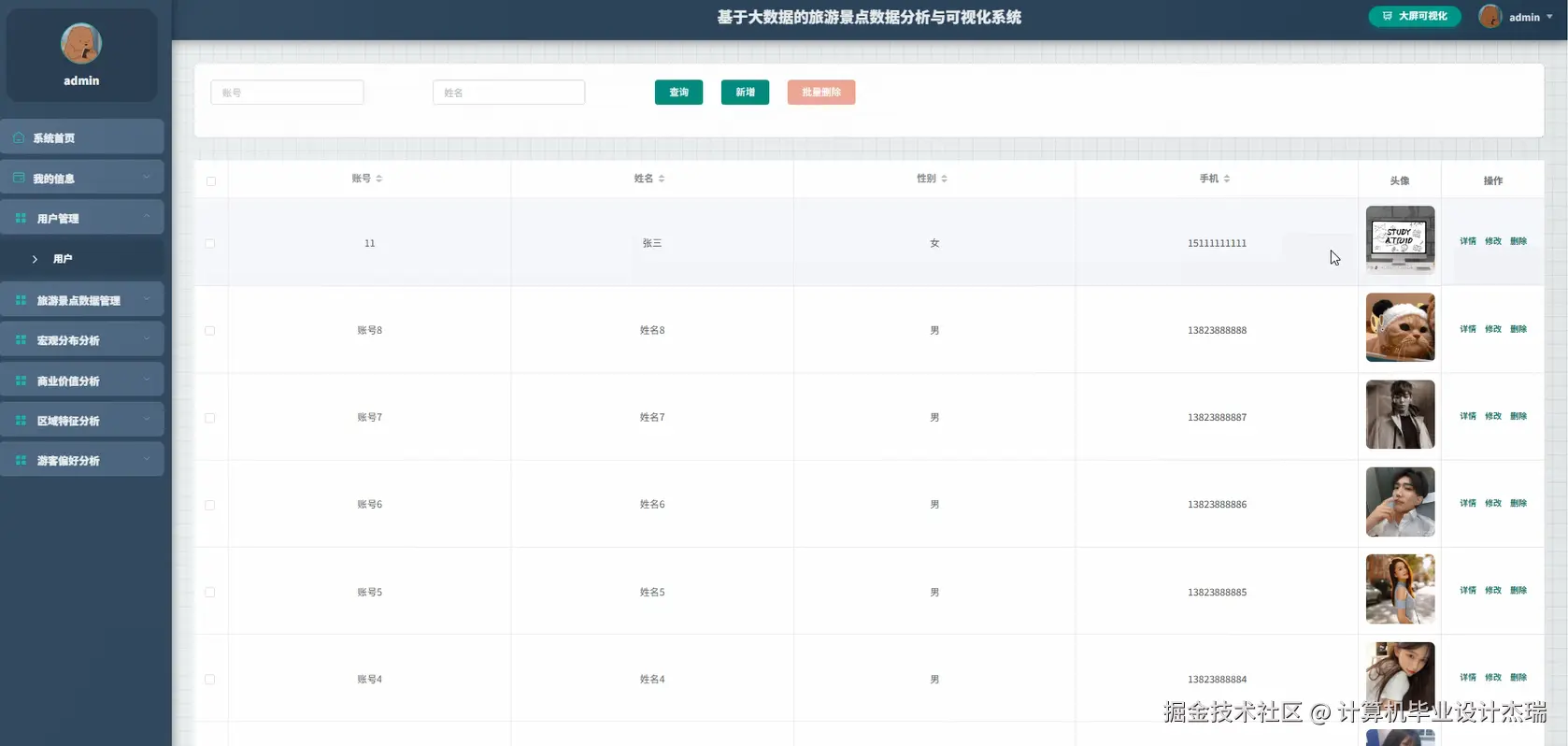This screenshot has height=746, width=1568.
Task: Open the avatar thumbnail of 账号7
Action: [1400, 414]
